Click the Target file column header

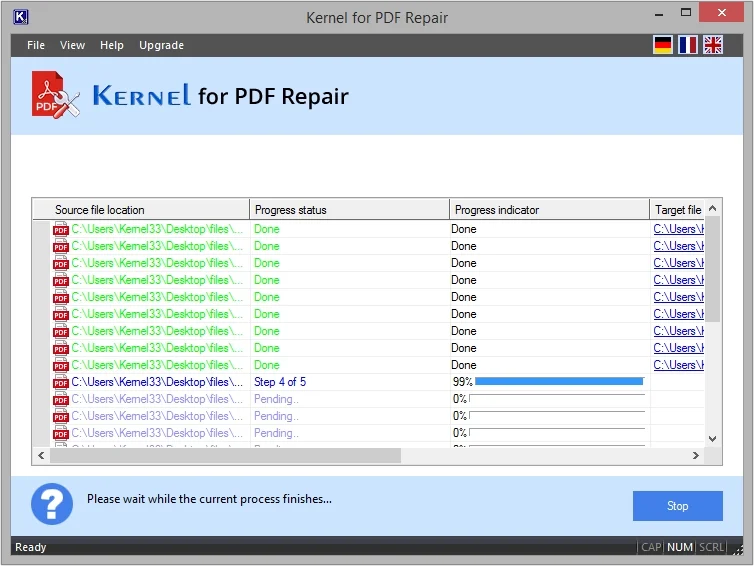[677, 210]
